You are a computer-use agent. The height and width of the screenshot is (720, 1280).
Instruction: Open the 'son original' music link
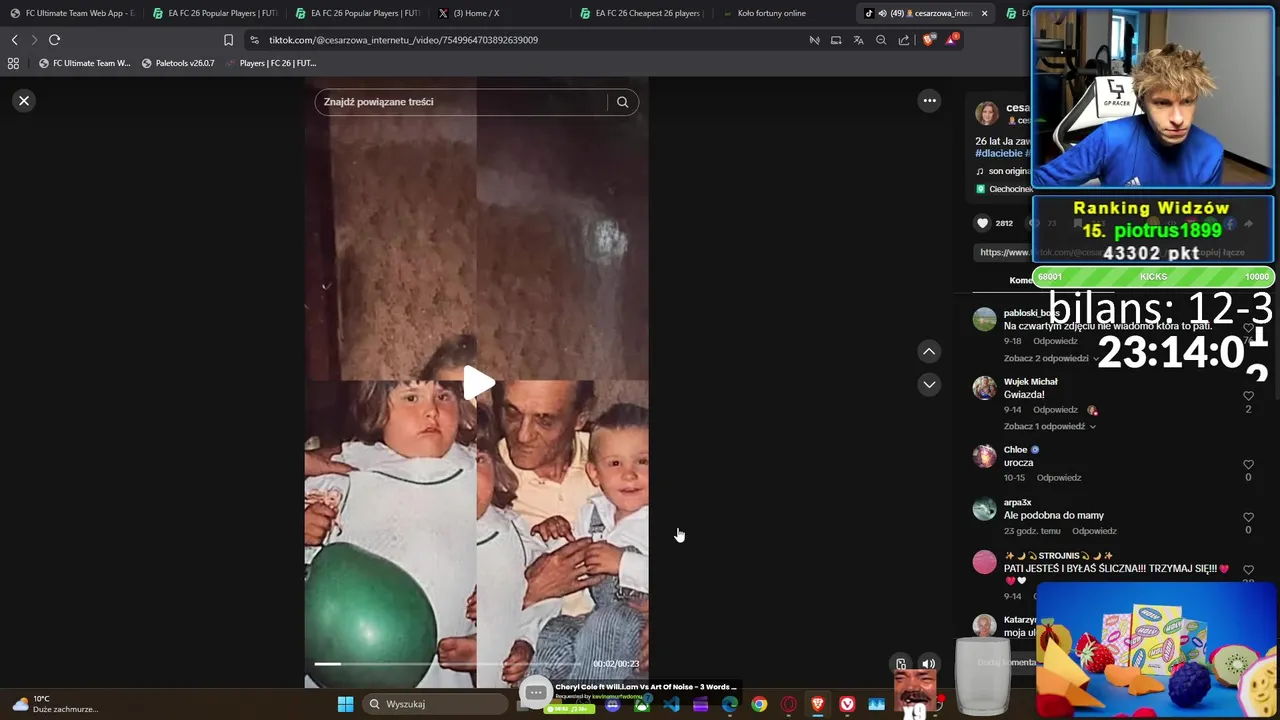[x=1003, y=171]
